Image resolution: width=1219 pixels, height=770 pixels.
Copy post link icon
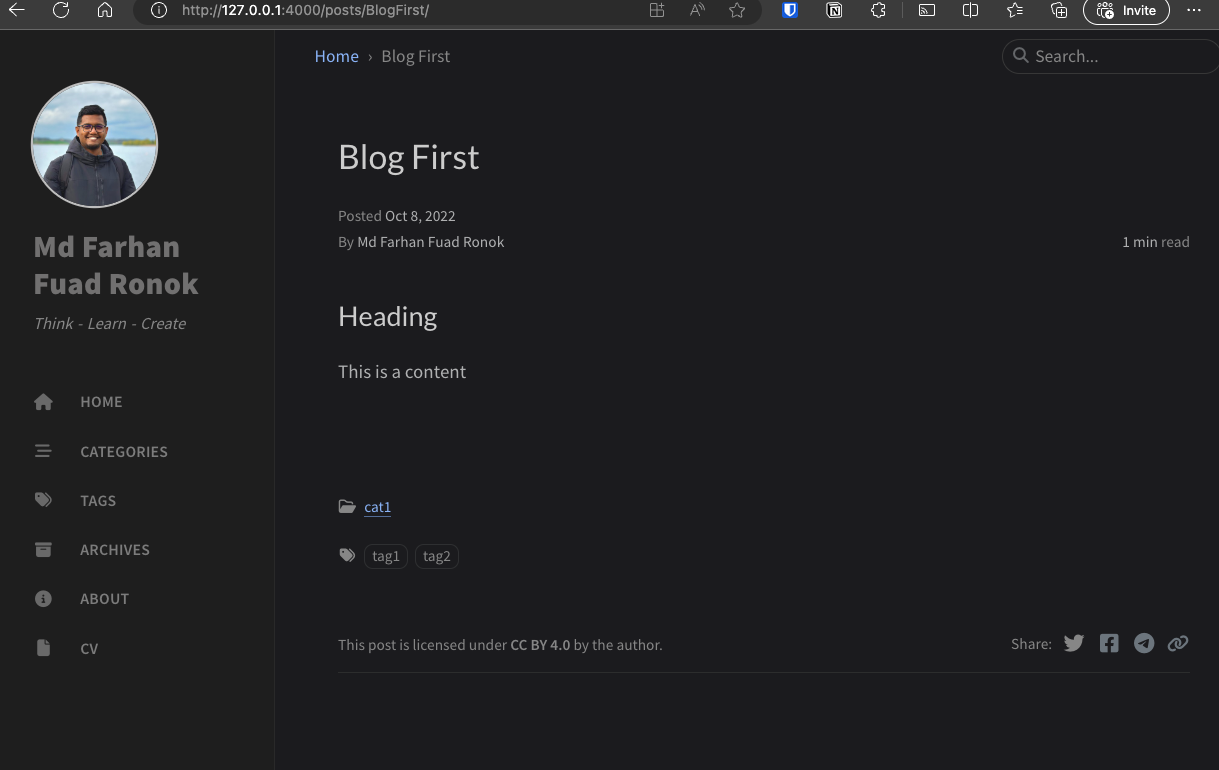tap(1178, 643)
